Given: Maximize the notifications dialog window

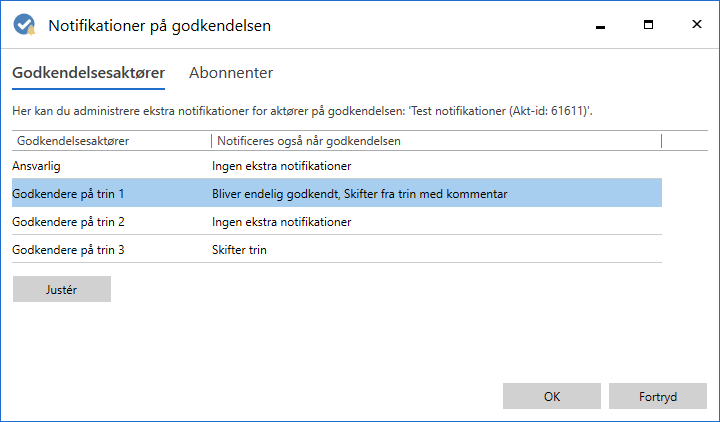Looking at the screenshot, I should pyautogui.click(x=648, y=24).
